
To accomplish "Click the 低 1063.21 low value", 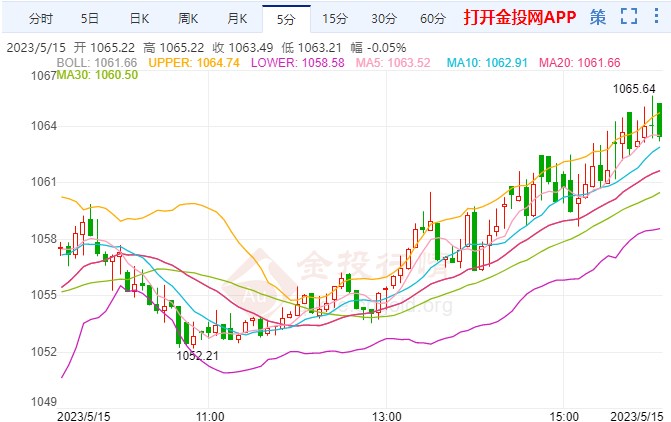I will point(312,48).
